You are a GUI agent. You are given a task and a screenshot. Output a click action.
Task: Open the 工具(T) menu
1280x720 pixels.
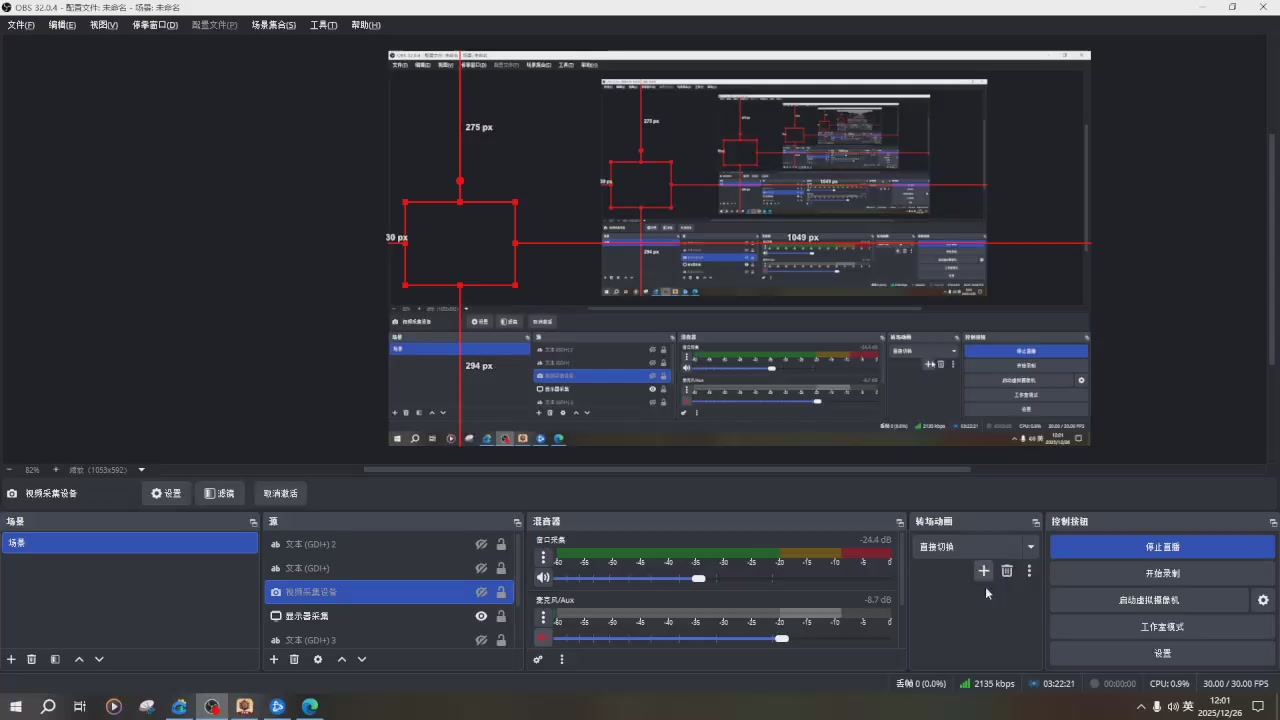pos(323,25)
